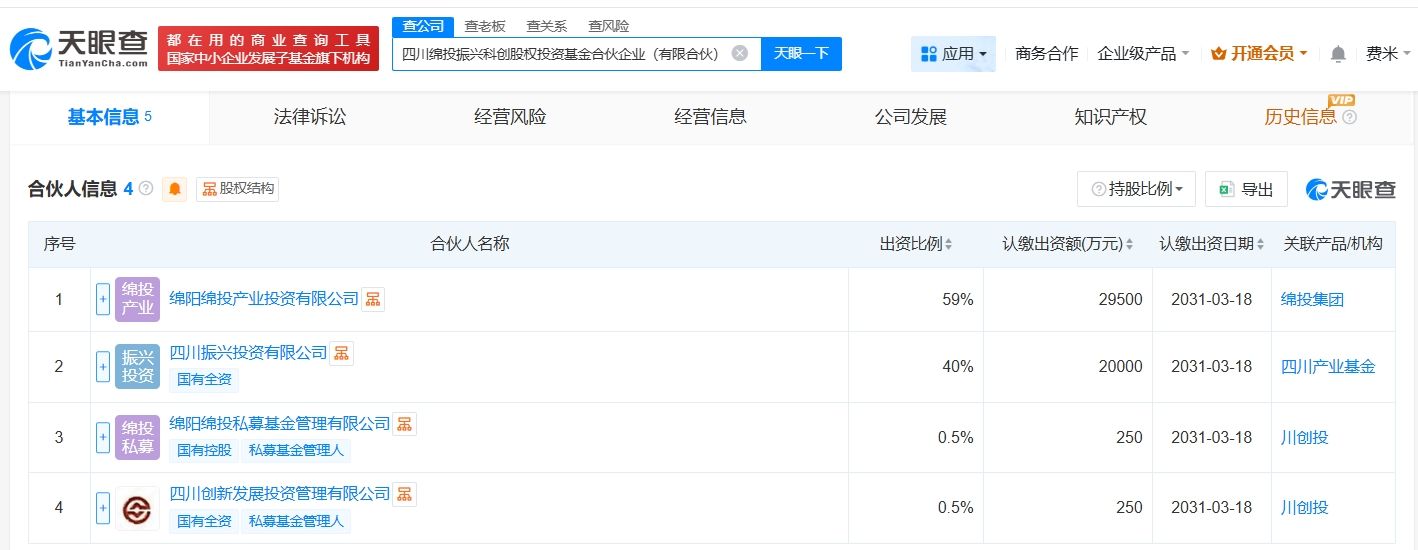
Task: Open the 持股比例 dropdown
Action: [1136, 189]
